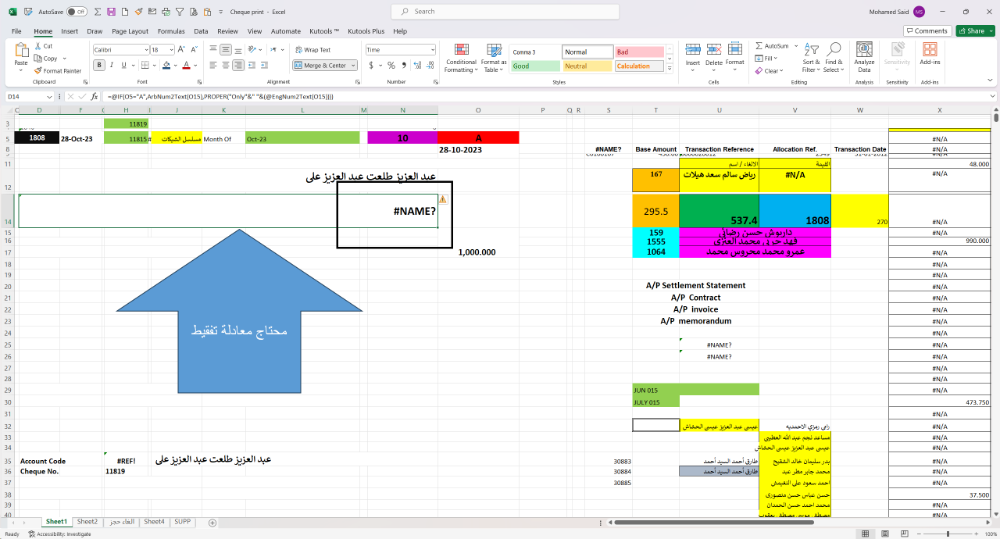The width and height of the screenshot is (1000, 539).
Task: Add a new sheet with plus button
Action: point(212,522)
